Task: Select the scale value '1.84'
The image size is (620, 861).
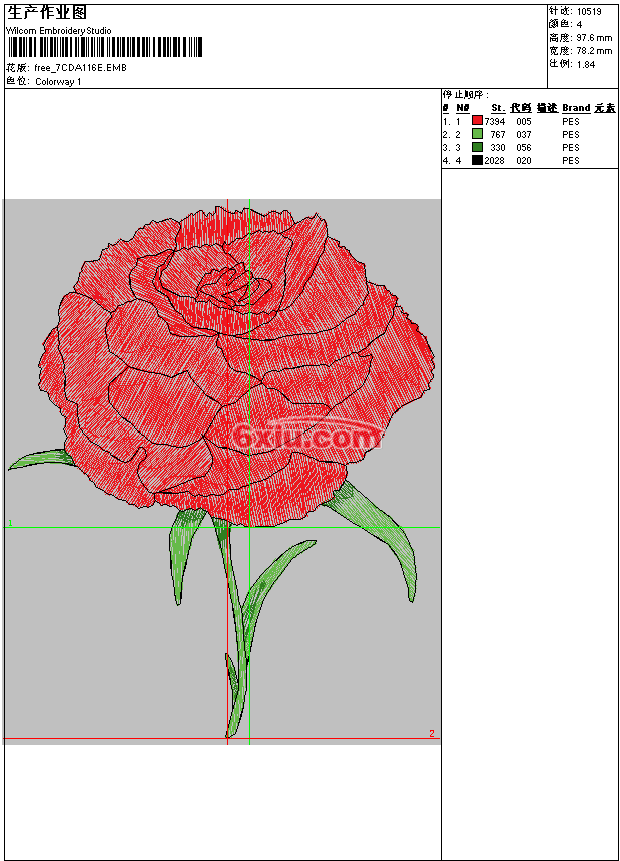Action: [x=586, y=64]
